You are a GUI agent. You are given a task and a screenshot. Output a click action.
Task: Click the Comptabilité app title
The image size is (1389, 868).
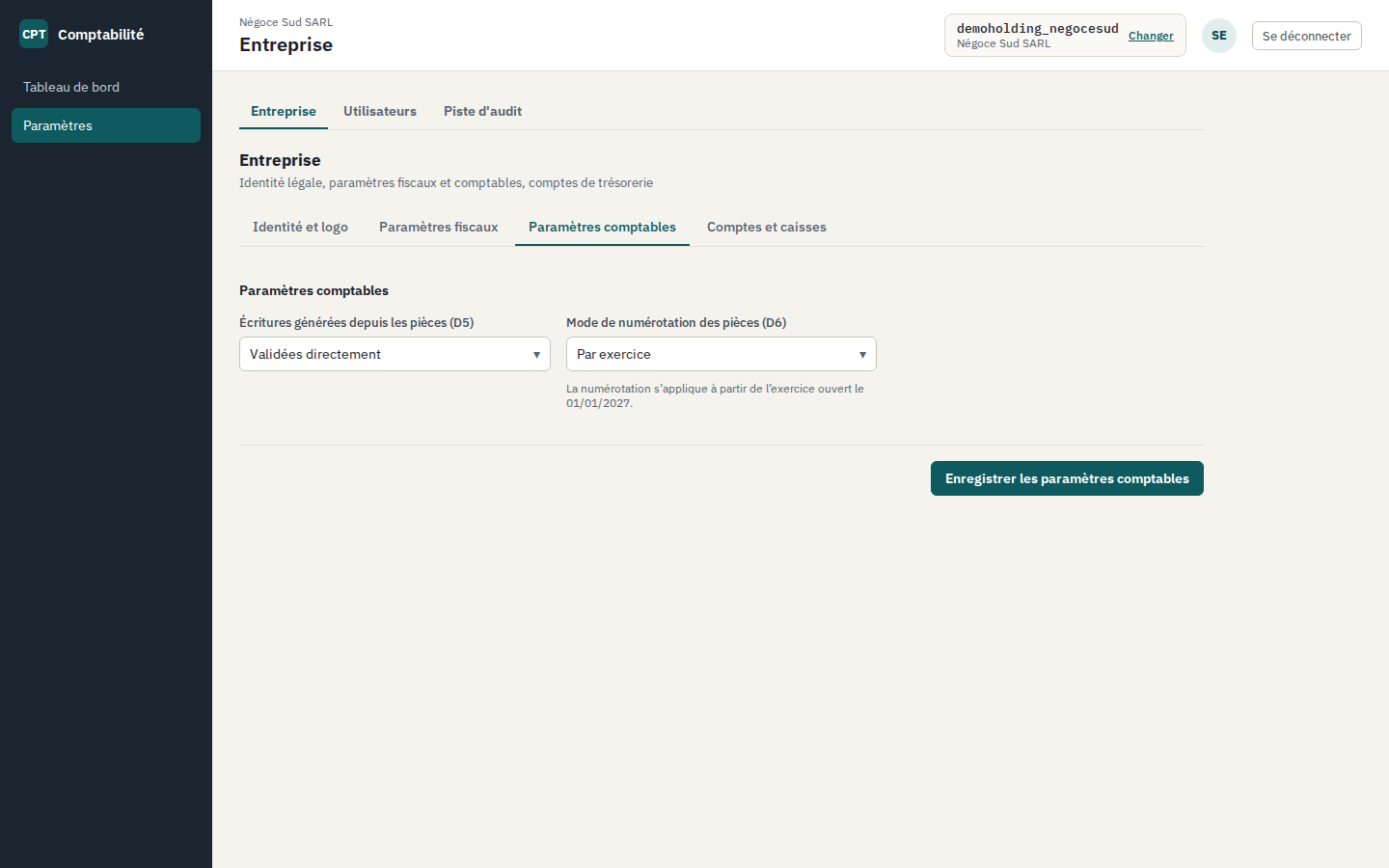coord(100,34)
